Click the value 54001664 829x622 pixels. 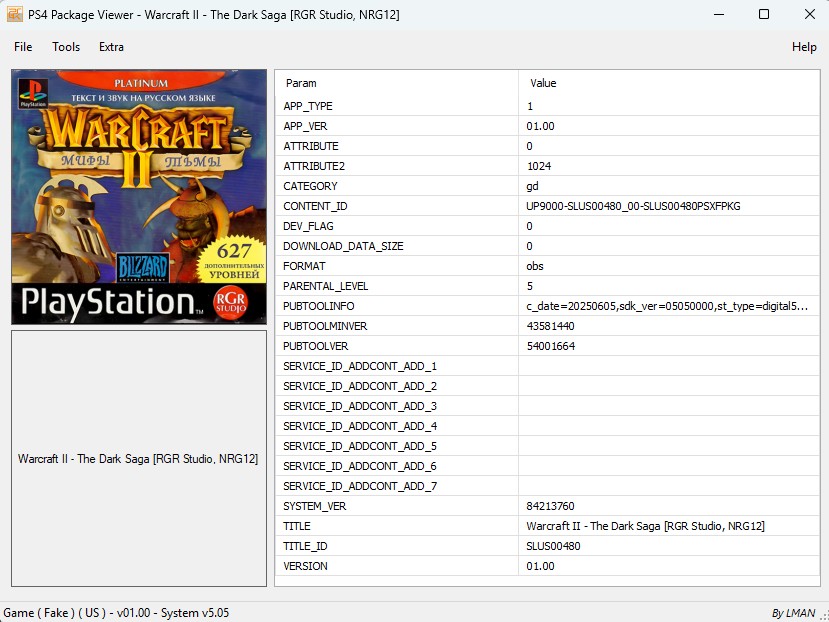550,346
